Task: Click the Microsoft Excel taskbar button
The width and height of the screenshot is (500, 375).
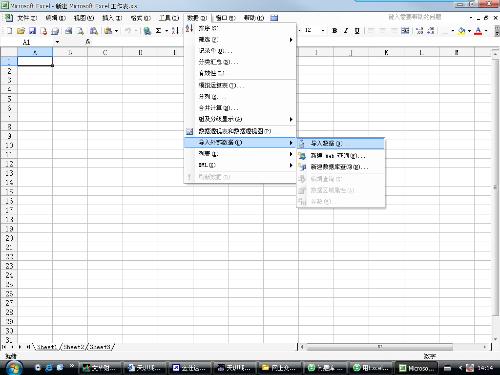Action: point(417,368)
